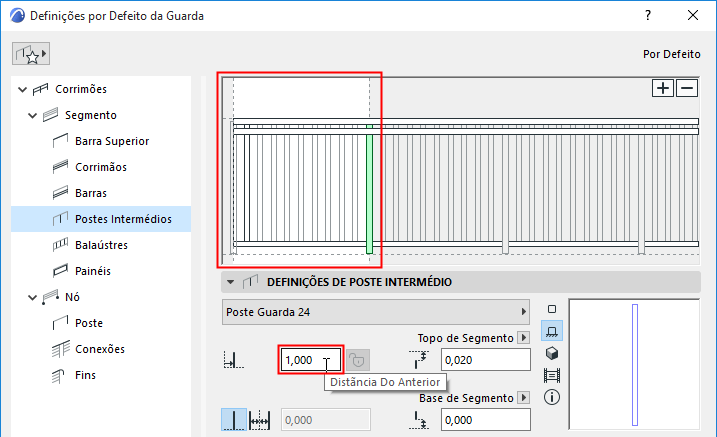The width and height of the screenshot is (717, 437).
Task: Click the post preview thumbnail
Action: point(634,364)
